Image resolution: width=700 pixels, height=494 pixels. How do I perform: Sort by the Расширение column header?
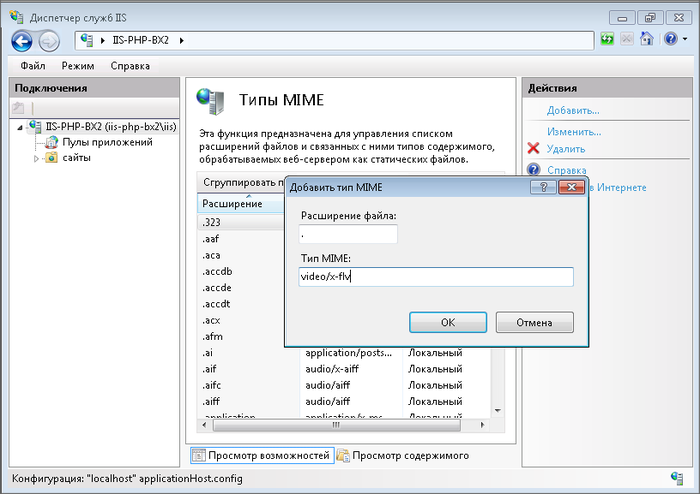point(240,204)
